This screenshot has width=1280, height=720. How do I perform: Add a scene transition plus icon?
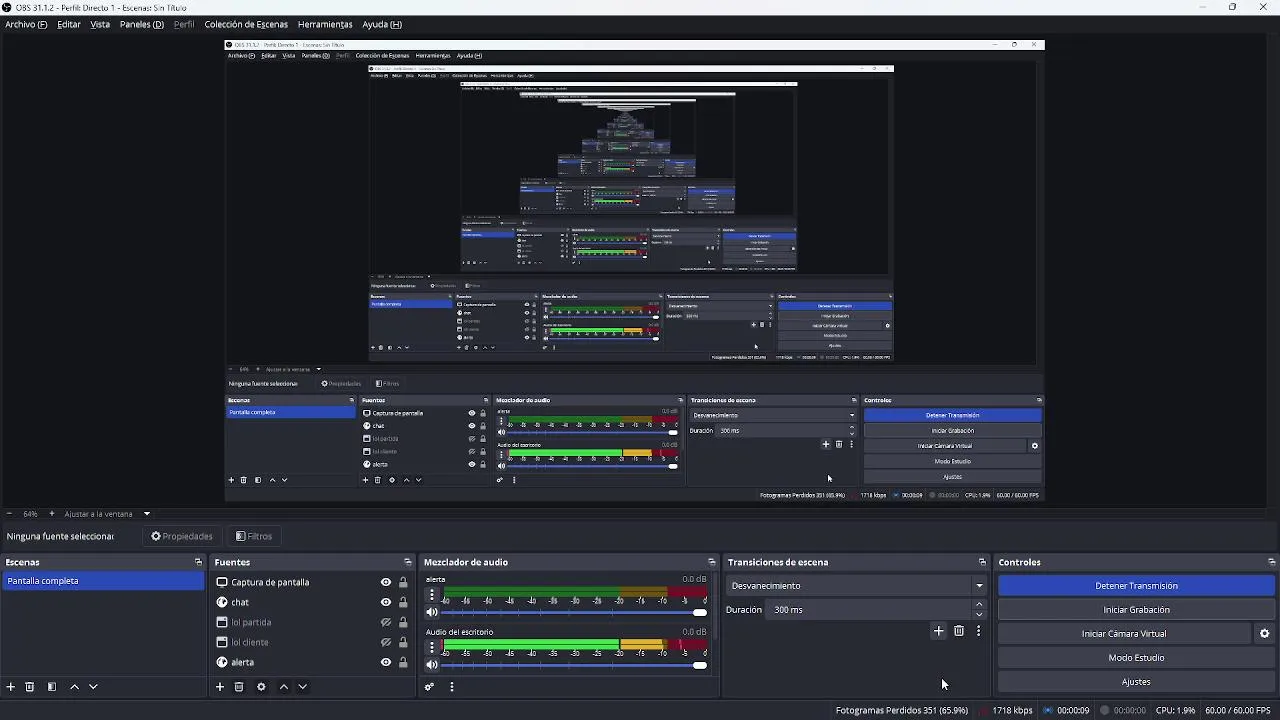pos(938,631)
